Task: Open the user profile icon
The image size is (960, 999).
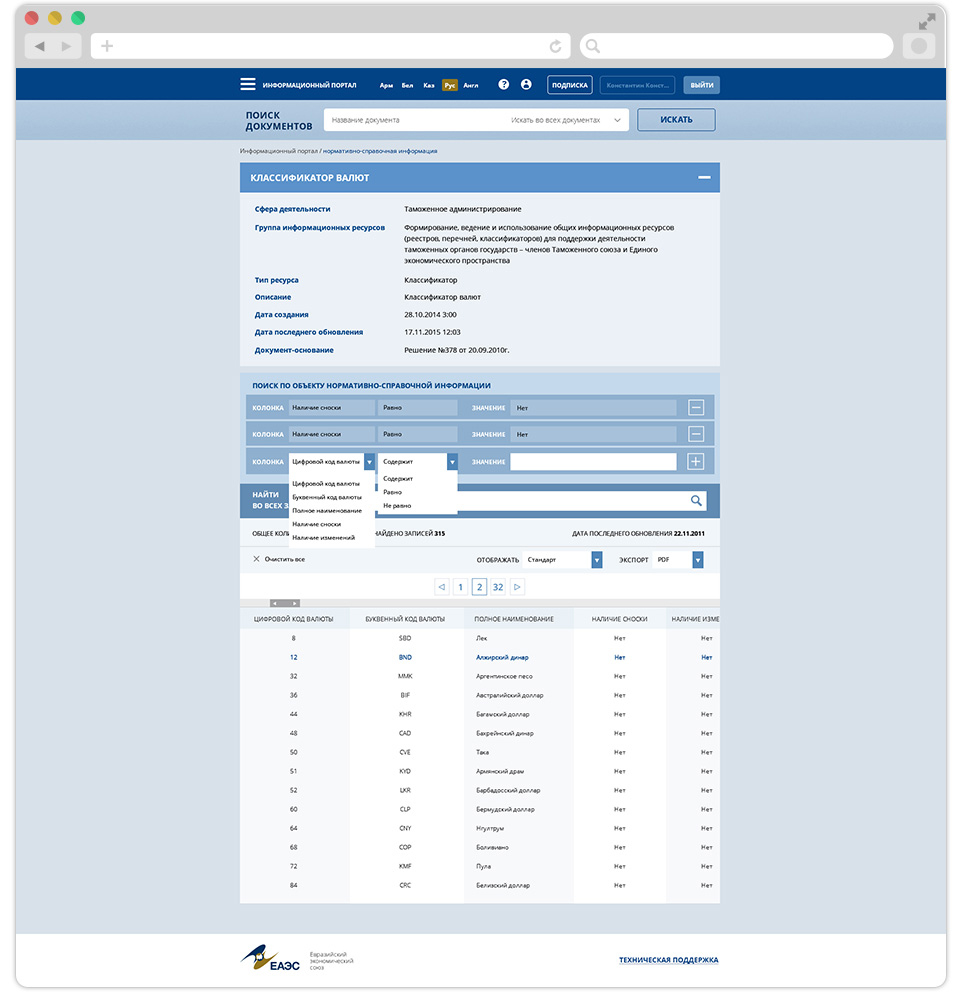Action: (x=526, y=84)
